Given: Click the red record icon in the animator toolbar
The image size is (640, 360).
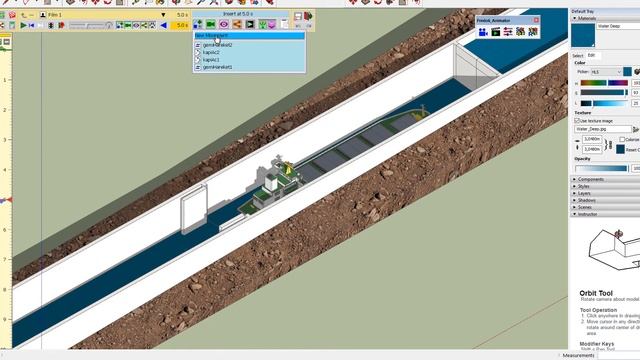Looking at the screenshot, I should click(61, 25).
